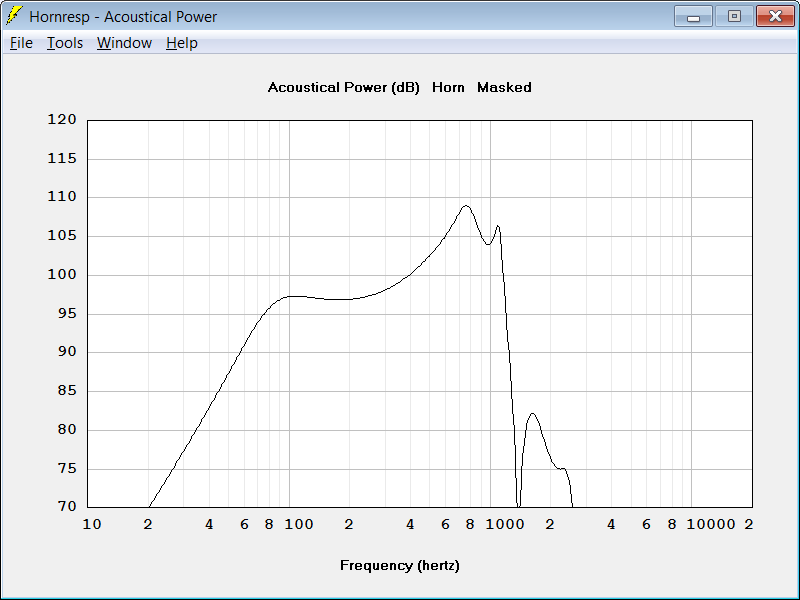Click the 85 value on the dB axis
Image resolution: width=800 pixels, height=600 pixels.
coord(67,391)
